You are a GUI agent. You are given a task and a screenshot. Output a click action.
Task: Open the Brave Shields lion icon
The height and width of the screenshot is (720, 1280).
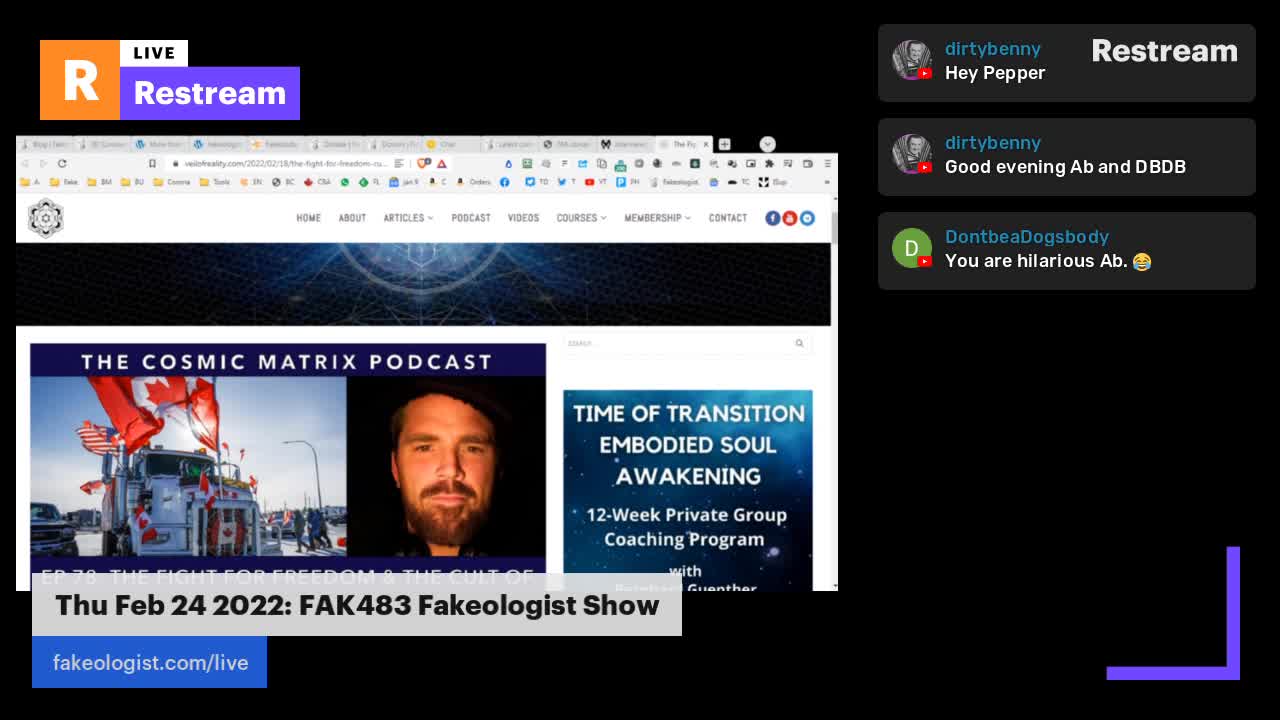424,163
